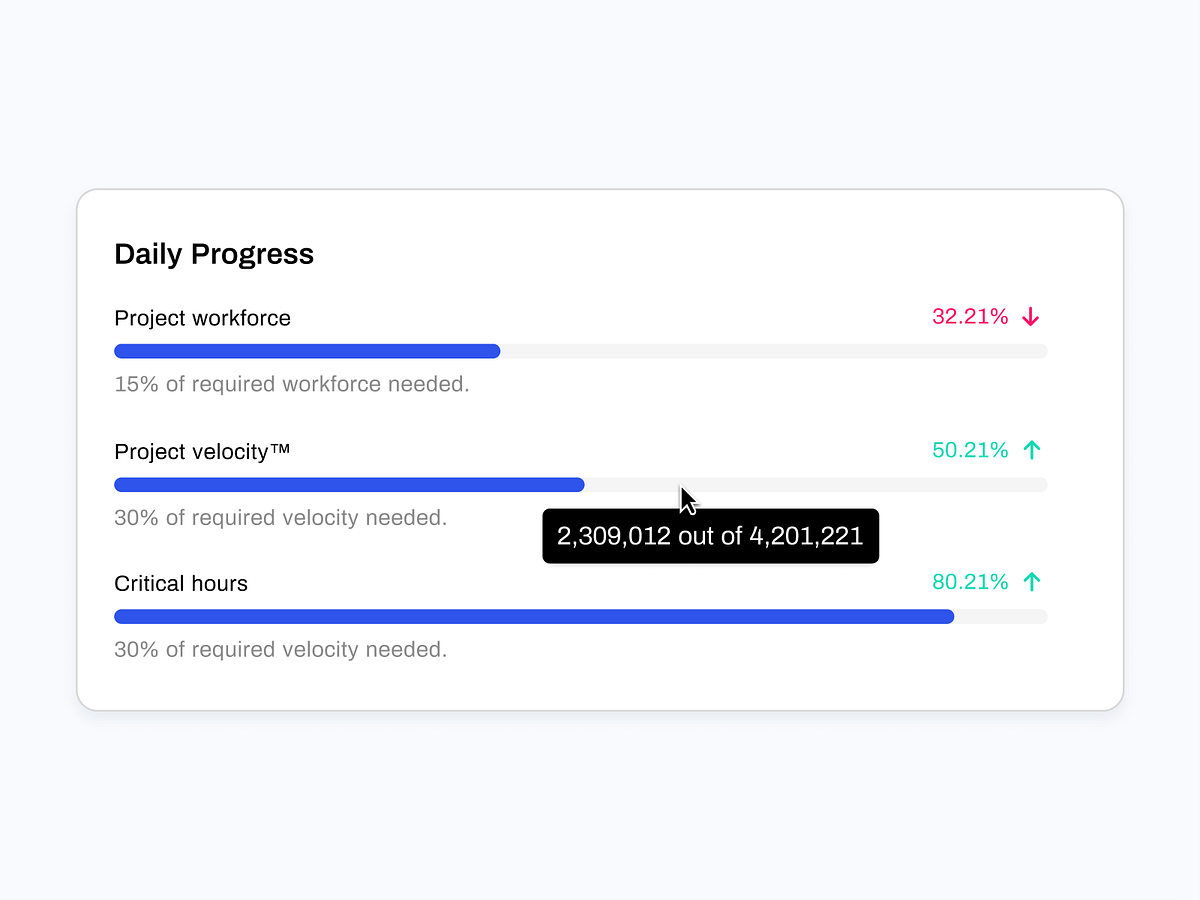Select the "Critical hours" label
Image resolution: width=1200 pixels, height=900 pixels.
pyautogui.click(x=181, y=584)
